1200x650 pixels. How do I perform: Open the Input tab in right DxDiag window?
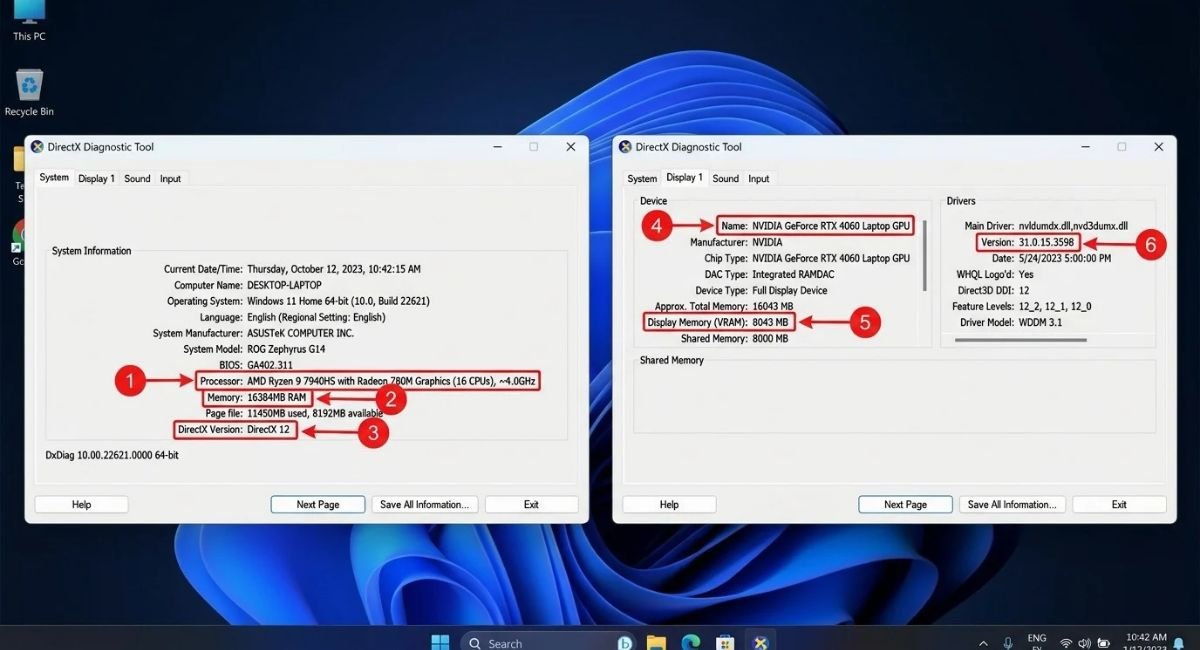pyautogui.click(x=759, y=179)
